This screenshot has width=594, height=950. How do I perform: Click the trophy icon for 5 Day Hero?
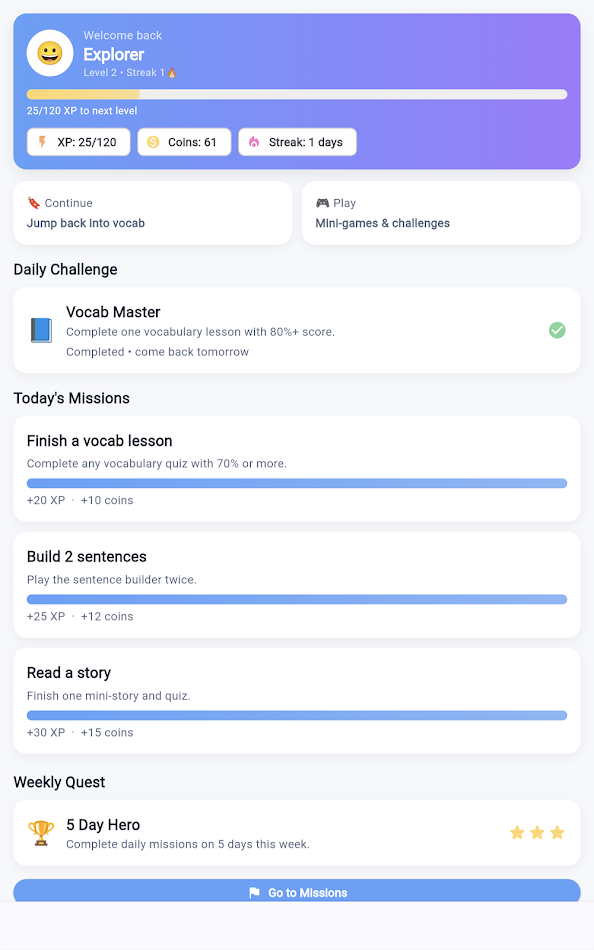click(x=41, y=833)
